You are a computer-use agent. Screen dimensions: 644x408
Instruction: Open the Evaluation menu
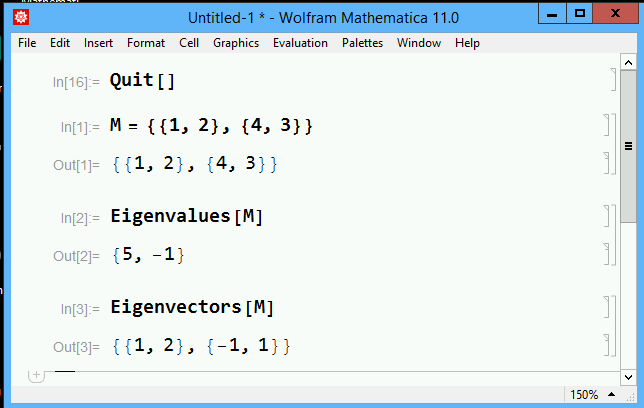click(x=300, y=43)
